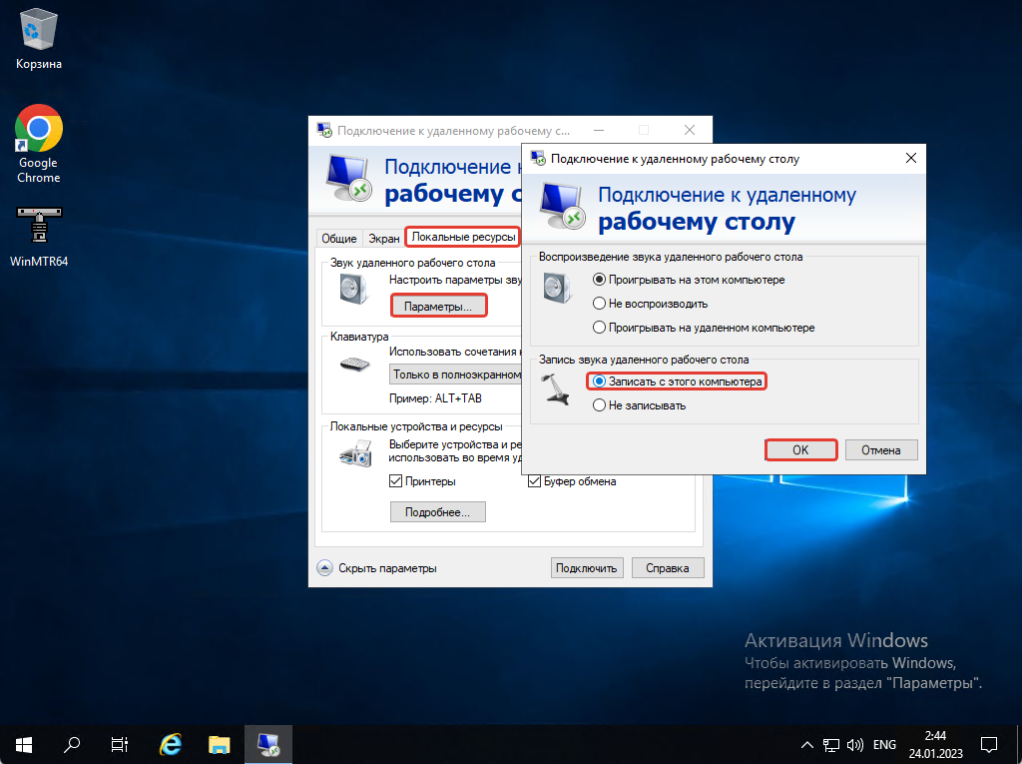Open Internet Explorer in the taskbar
Viewport: 1022px width, 764px height.
pyautogui.click(x=171, y=744)
